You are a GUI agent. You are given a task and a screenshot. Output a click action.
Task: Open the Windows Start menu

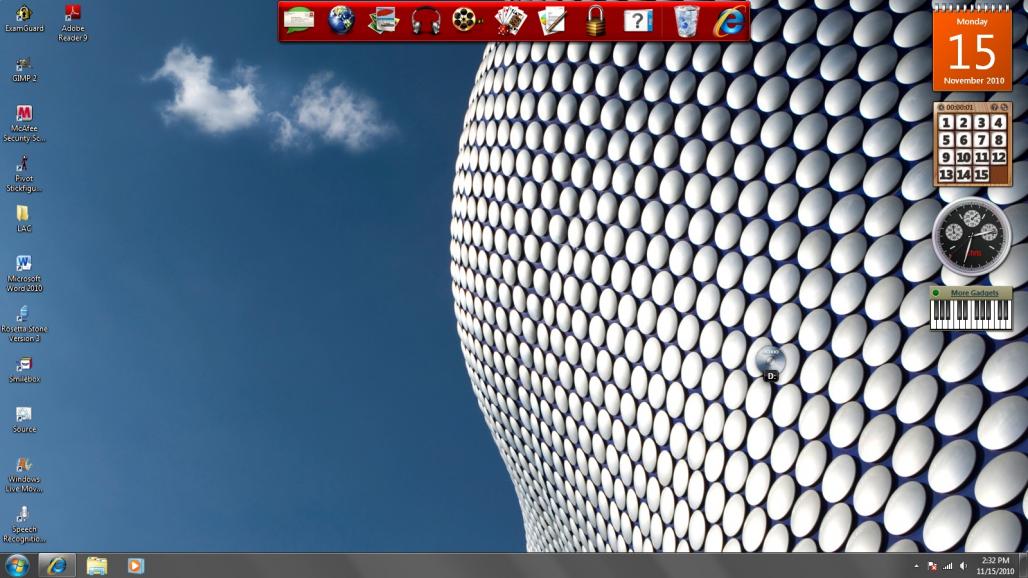(17, 565)
